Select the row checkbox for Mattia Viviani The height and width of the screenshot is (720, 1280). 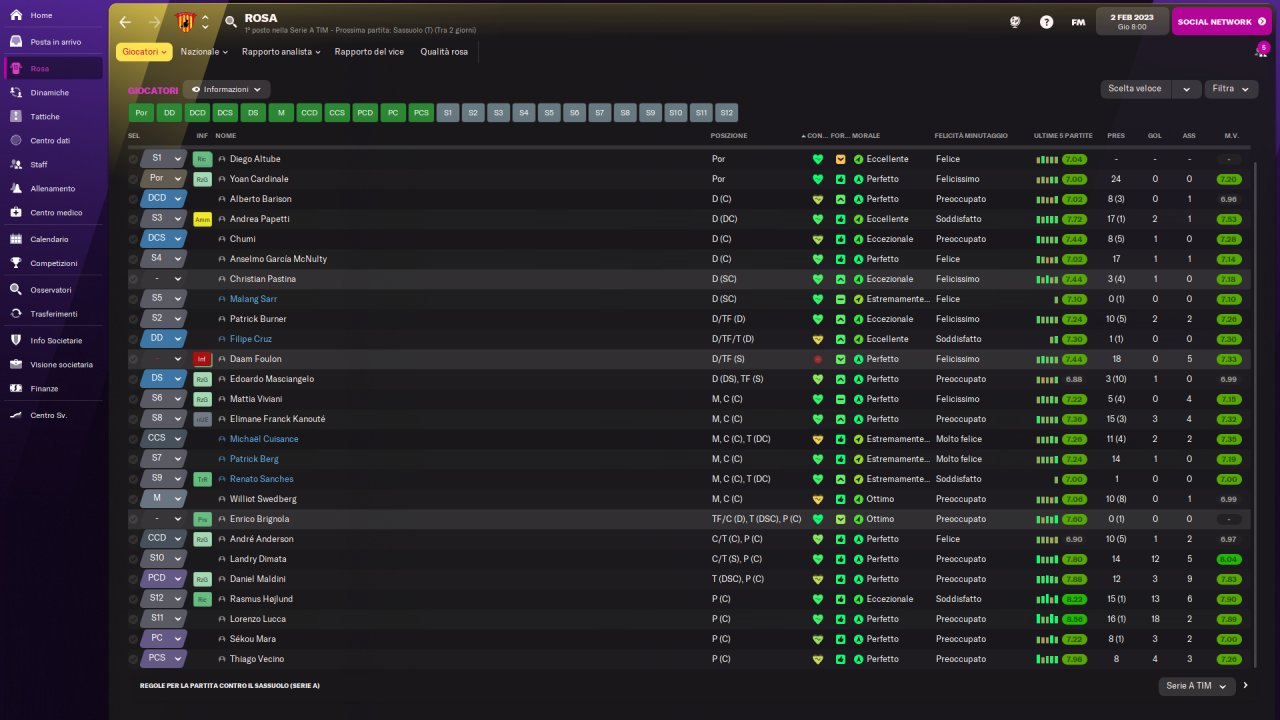tap(134, 399)
